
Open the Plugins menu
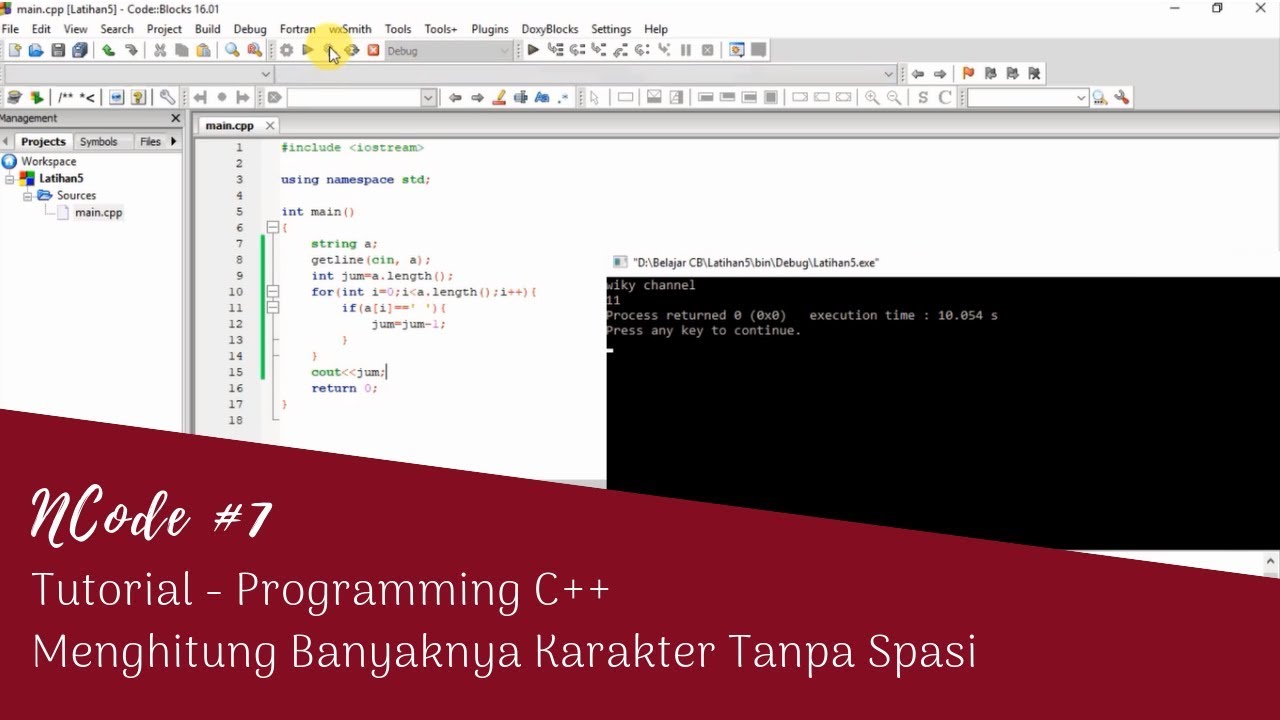click(x=490, y=29)
